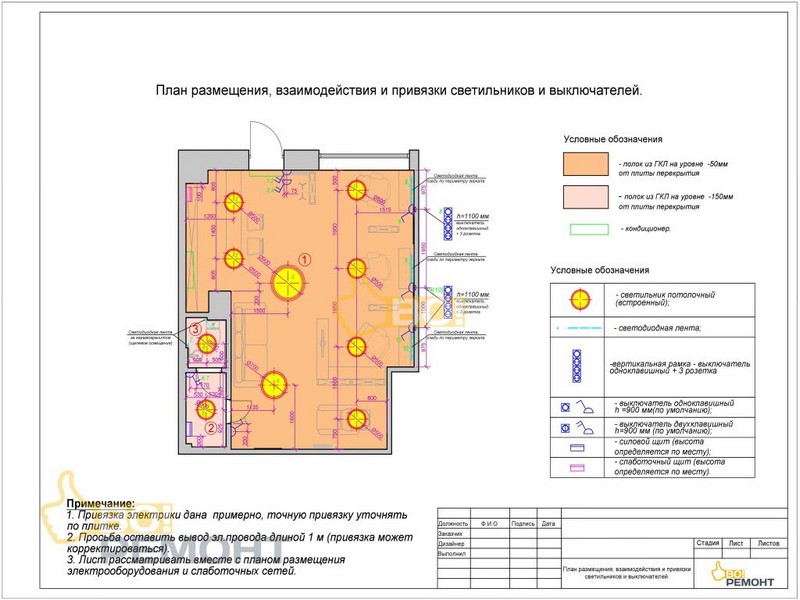Viewport: 800px width, 600px height.
Task: Pick the pink -150мм ceiling swatch in the legend
Action: (586, 197)
